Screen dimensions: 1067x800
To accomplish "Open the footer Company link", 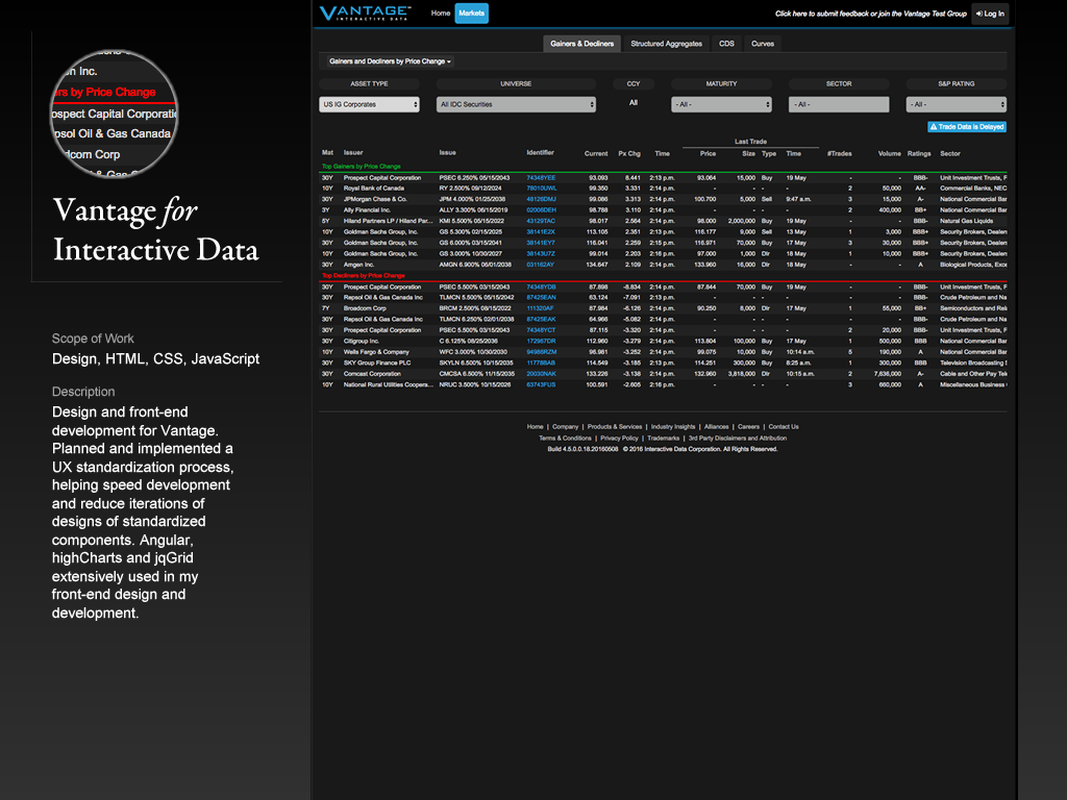I will (565, 427).
